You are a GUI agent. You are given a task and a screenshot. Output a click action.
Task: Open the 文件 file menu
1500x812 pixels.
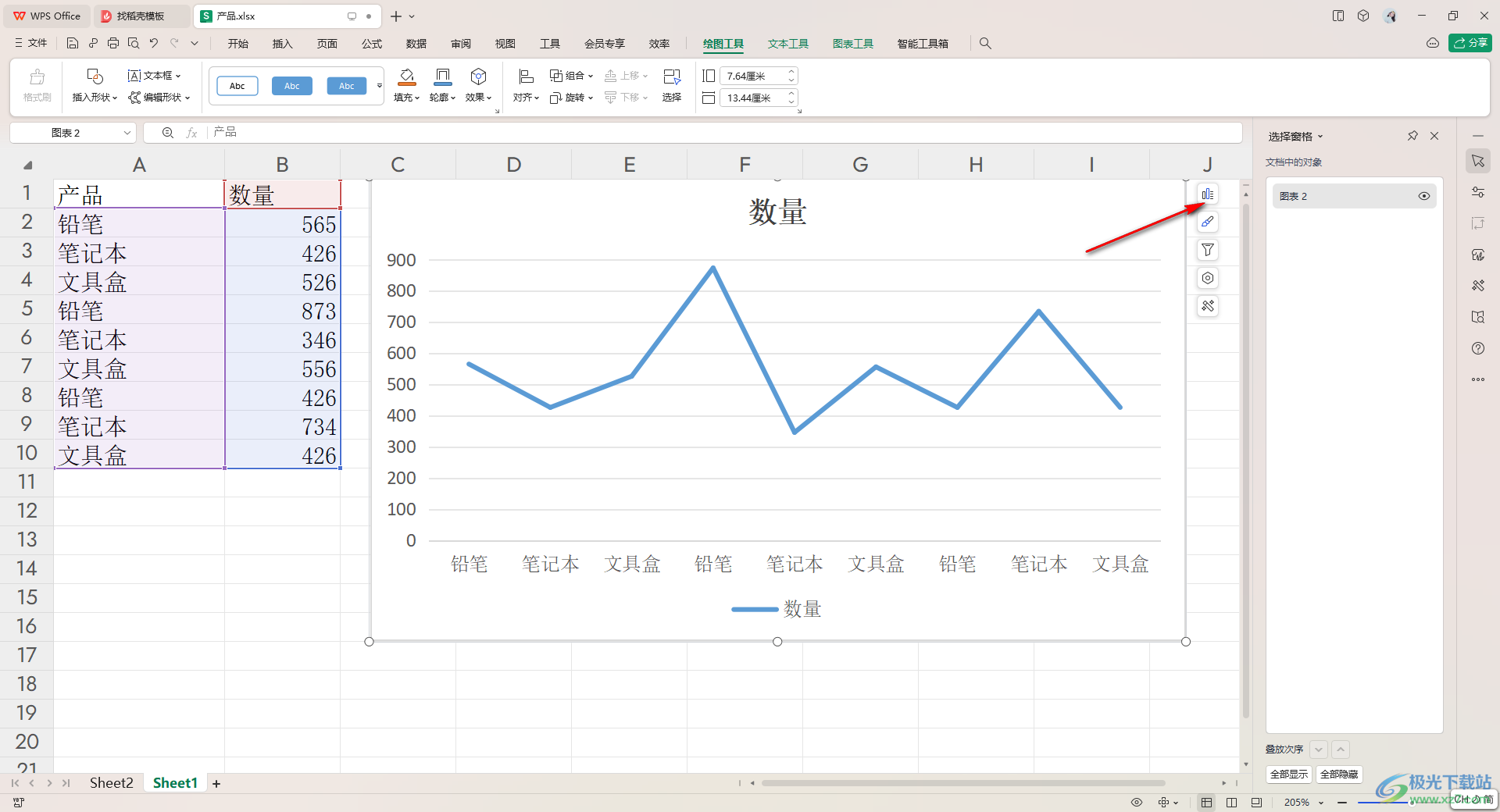31,43
